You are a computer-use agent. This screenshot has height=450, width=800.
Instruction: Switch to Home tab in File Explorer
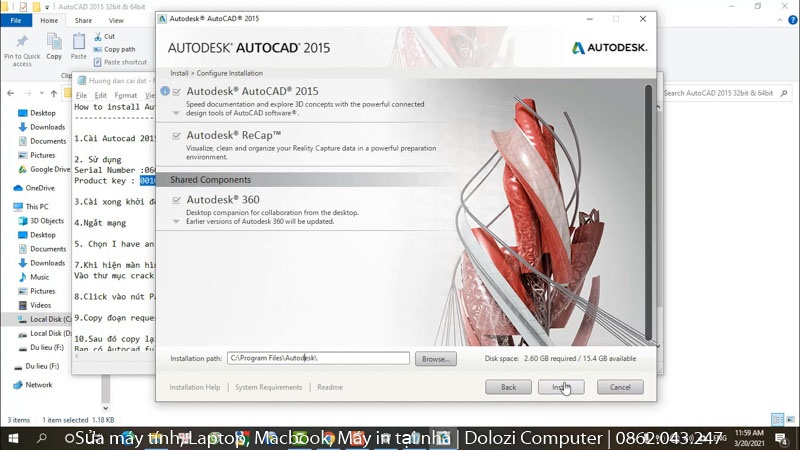click(49, 20)
